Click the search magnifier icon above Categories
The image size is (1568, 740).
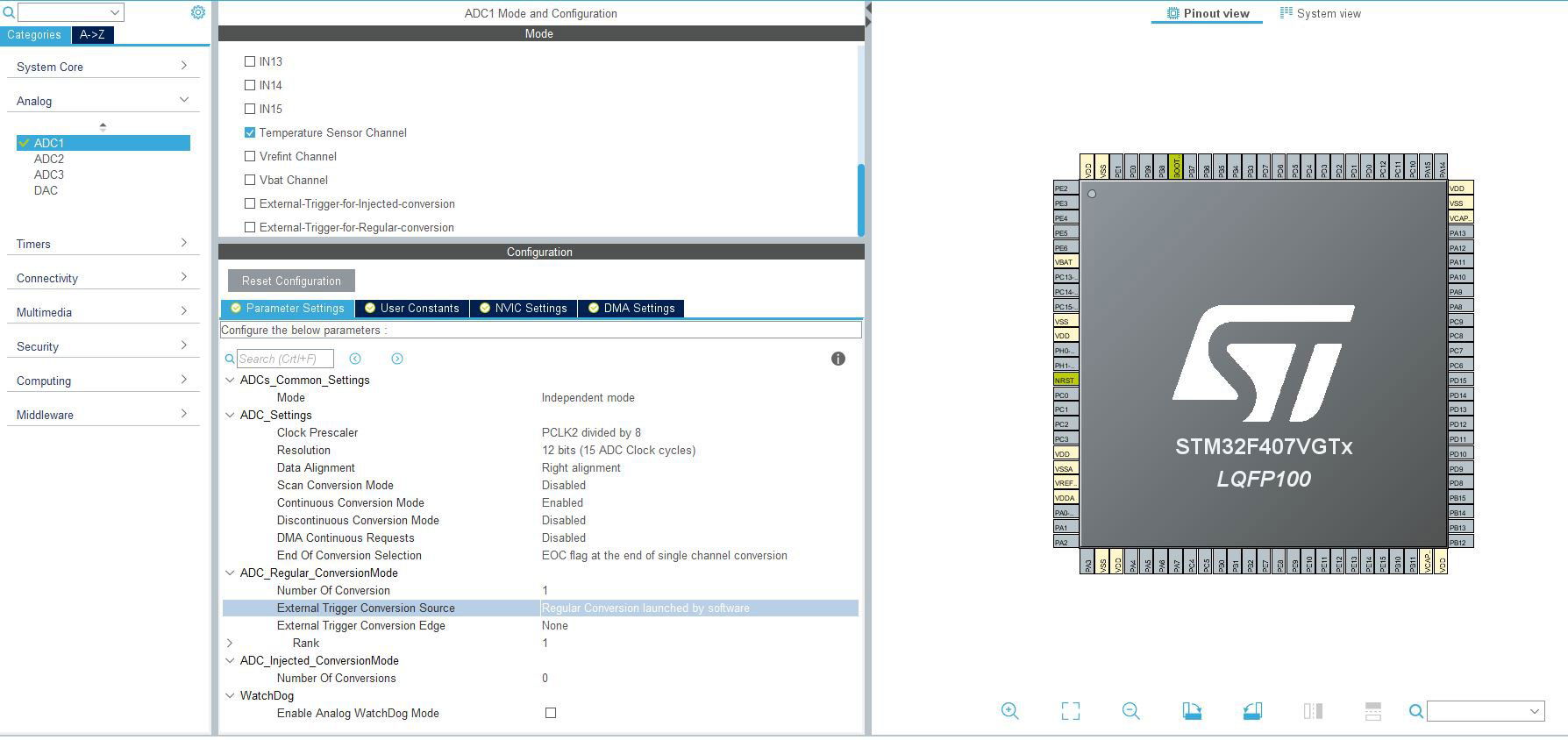point(9,12)
